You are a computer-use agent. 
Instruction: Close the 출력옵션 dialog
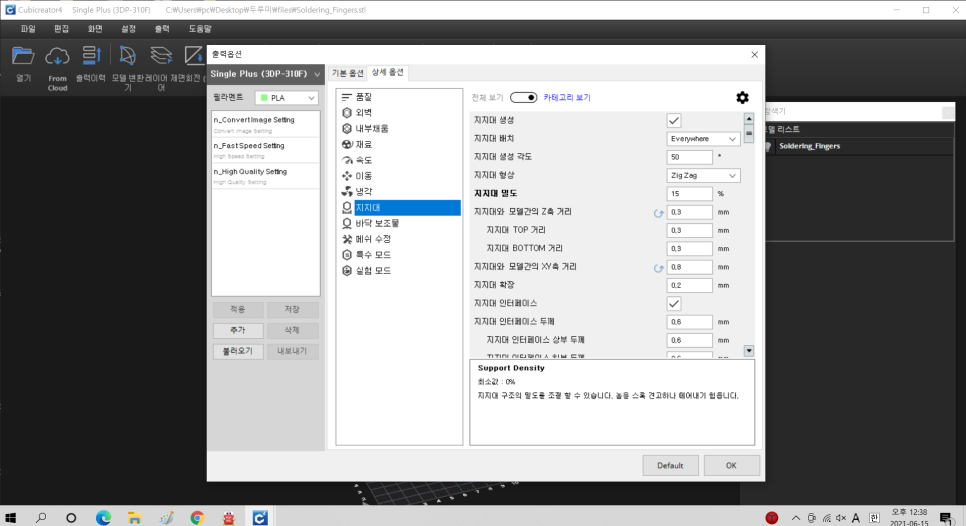(755, 55)
